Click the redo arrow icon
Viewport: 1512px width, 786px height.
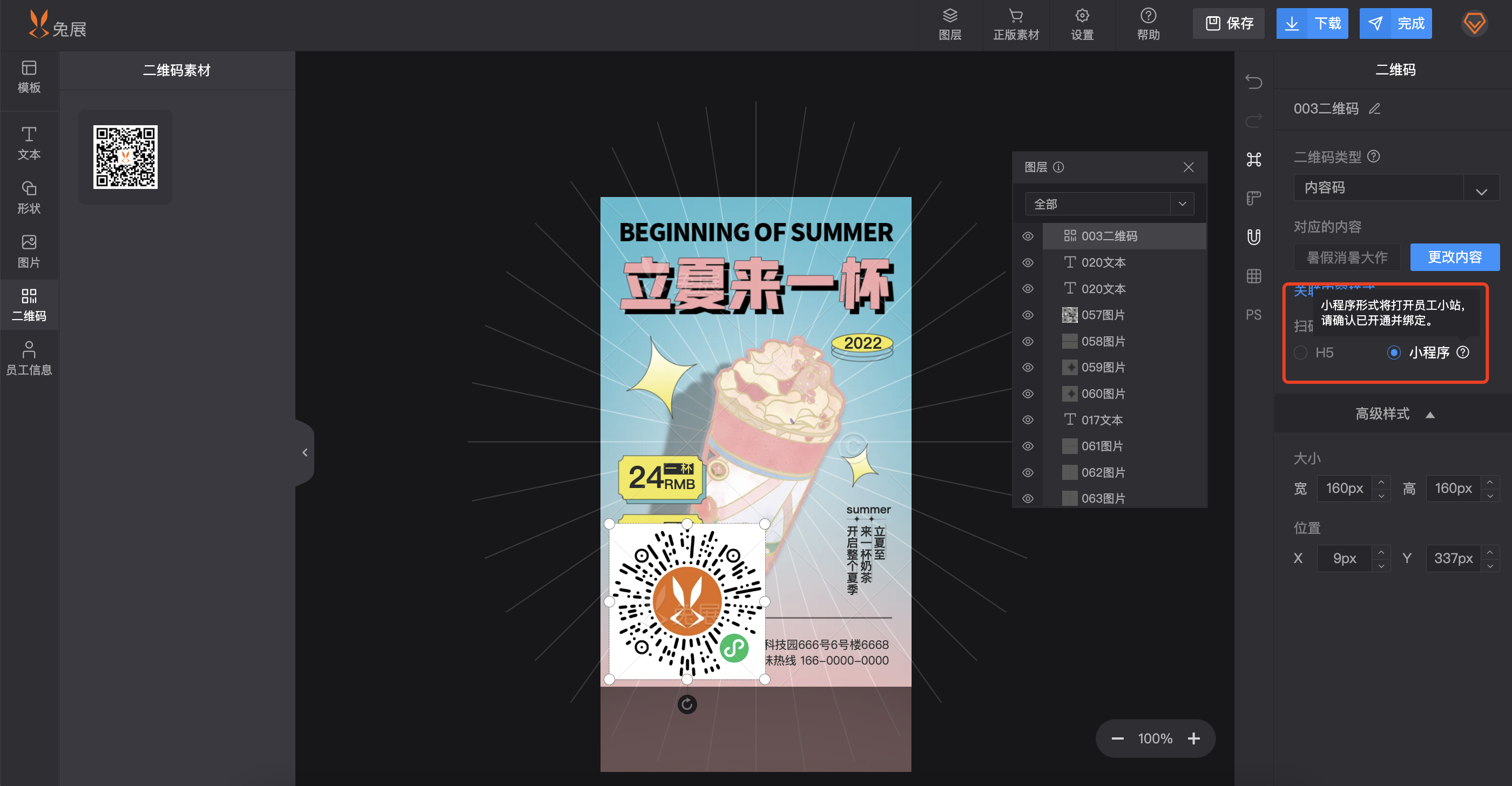click(1254, 120)
